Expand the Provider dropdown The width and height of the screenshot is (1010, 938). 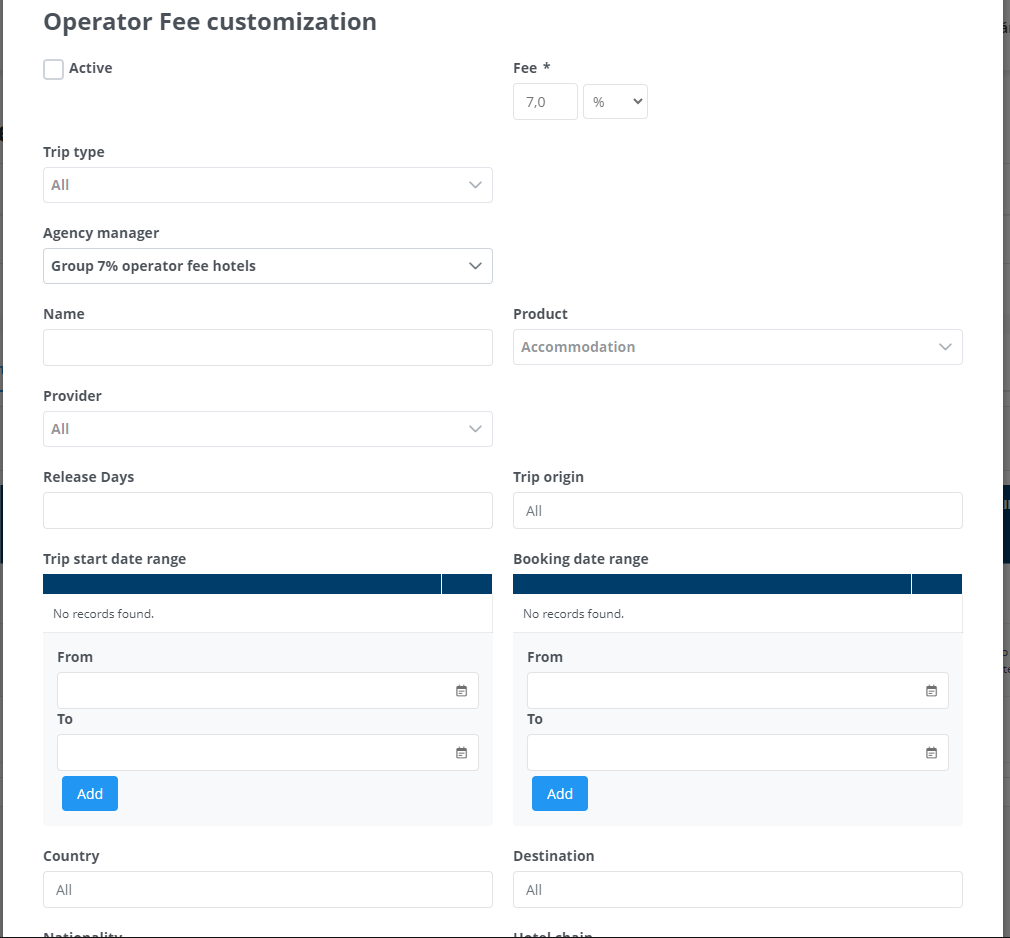(x=267, y=429)
